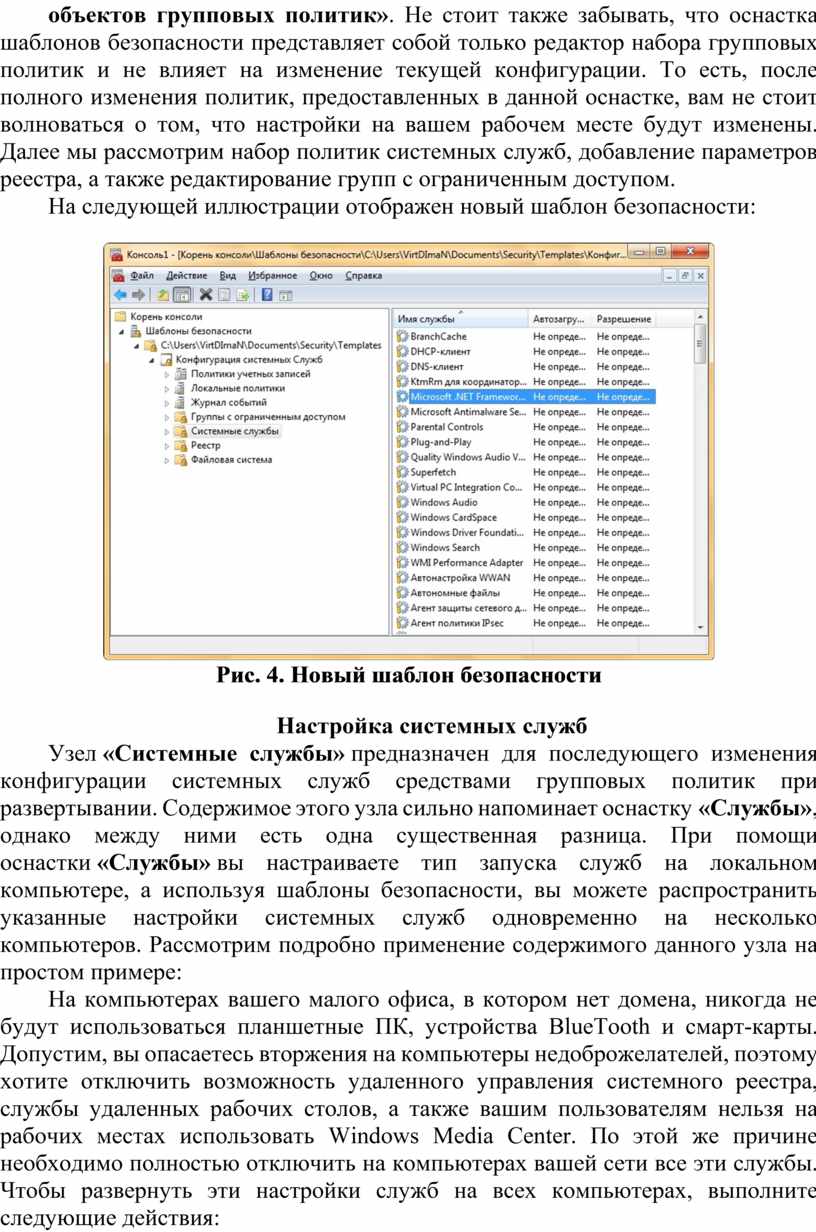Image resolution: width=816 pixels, height=1232 pixels.
Task: Select the Quality Windows Audio Video service
Action: (525, 457)
